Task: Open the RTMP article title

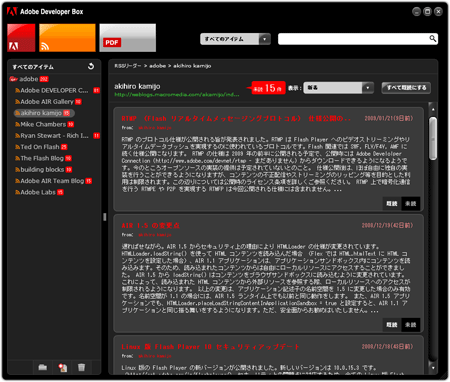Action: 236,118
